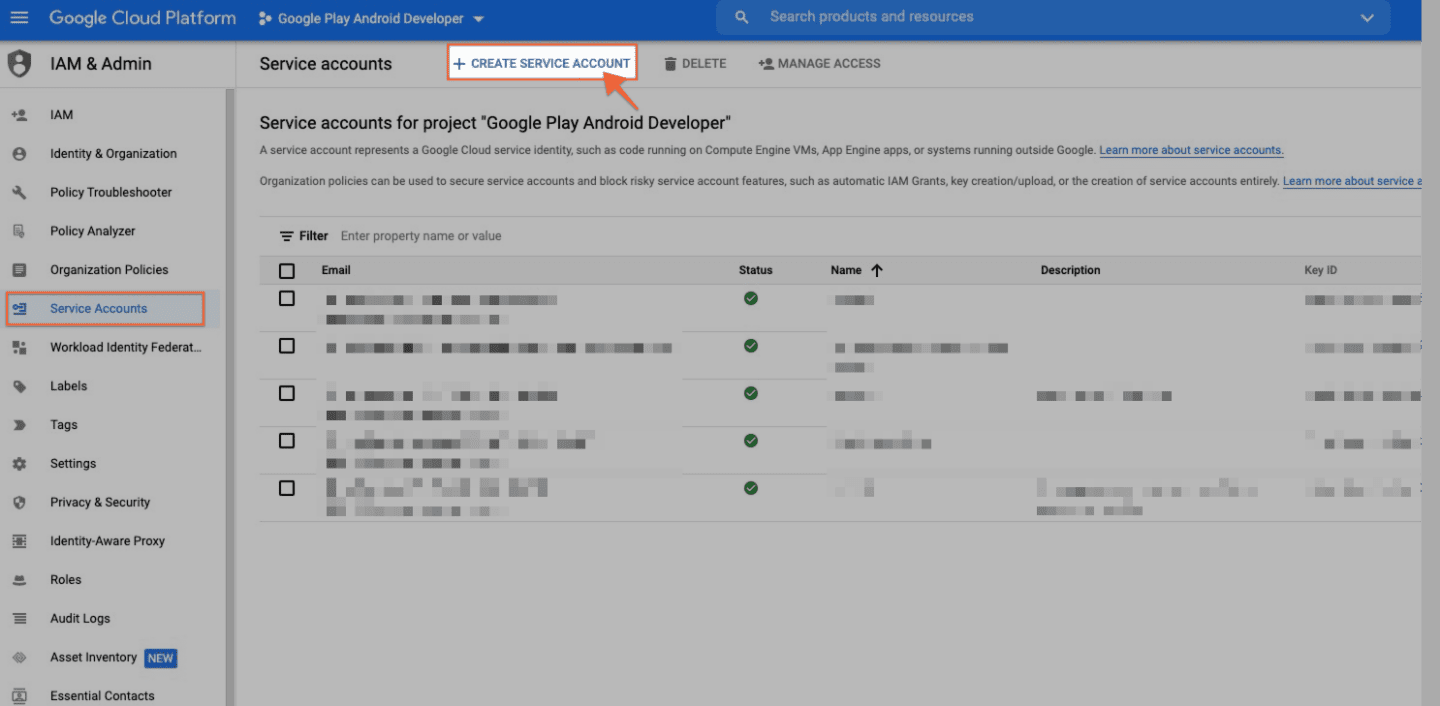The height and width of the screenshot is (706, 1440).
Task: Click Create Service Account button
Action: point(542,64)
